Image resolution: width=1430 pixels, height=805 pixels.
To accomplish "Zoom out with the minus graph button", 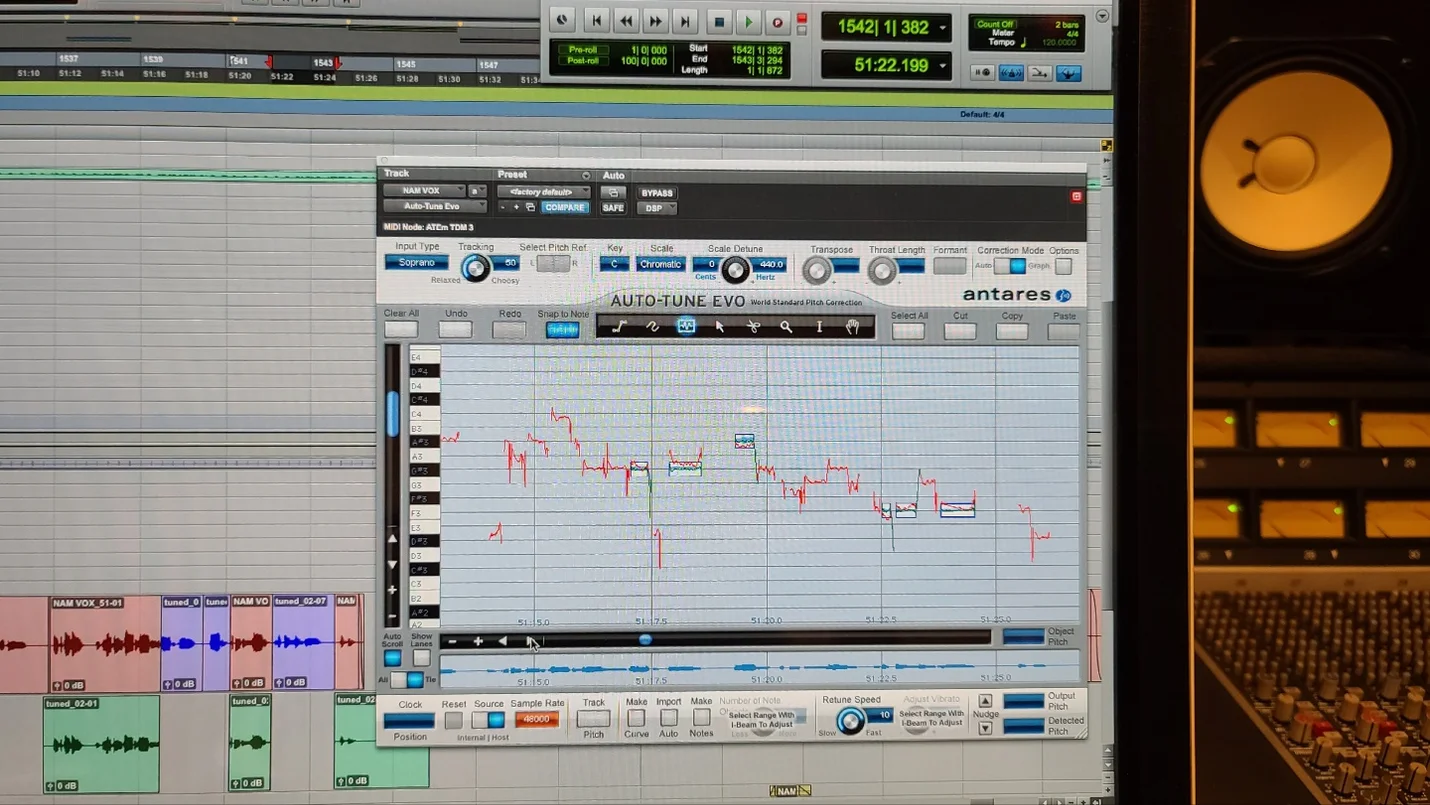I will 453,641.
